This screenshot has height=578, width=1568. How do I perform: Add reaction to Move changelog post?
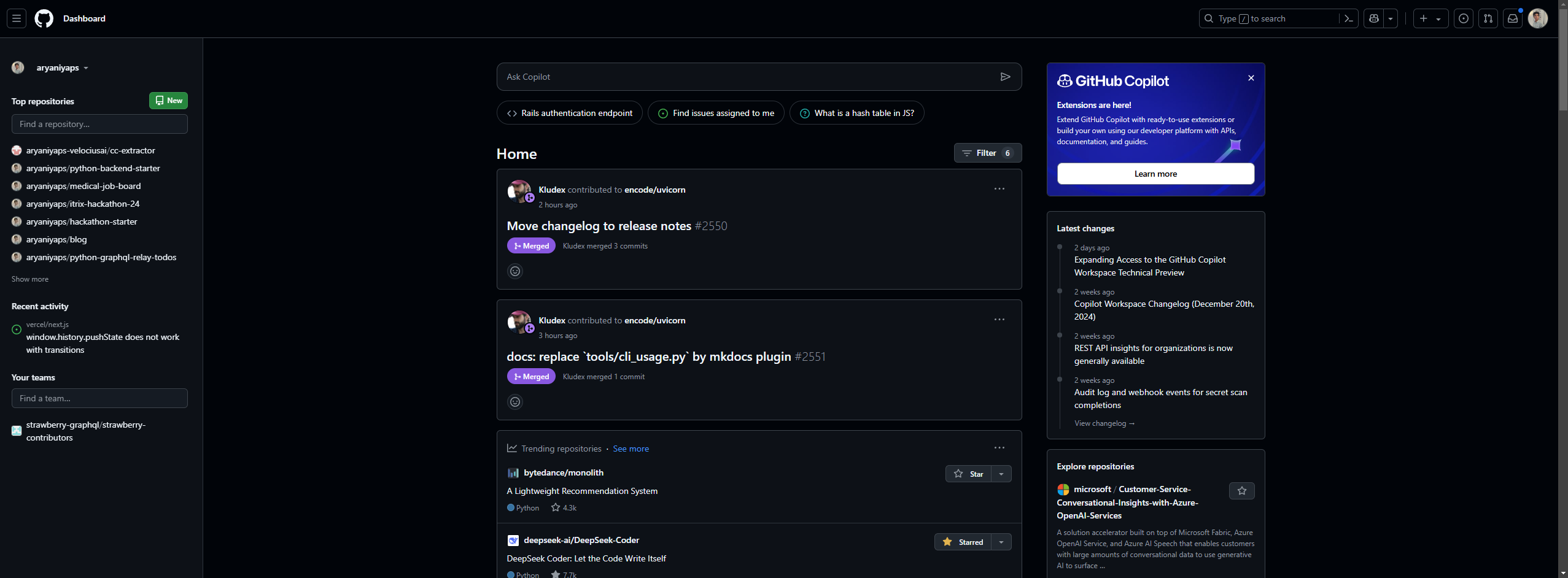pyautogui.click(x=515, y=271)
